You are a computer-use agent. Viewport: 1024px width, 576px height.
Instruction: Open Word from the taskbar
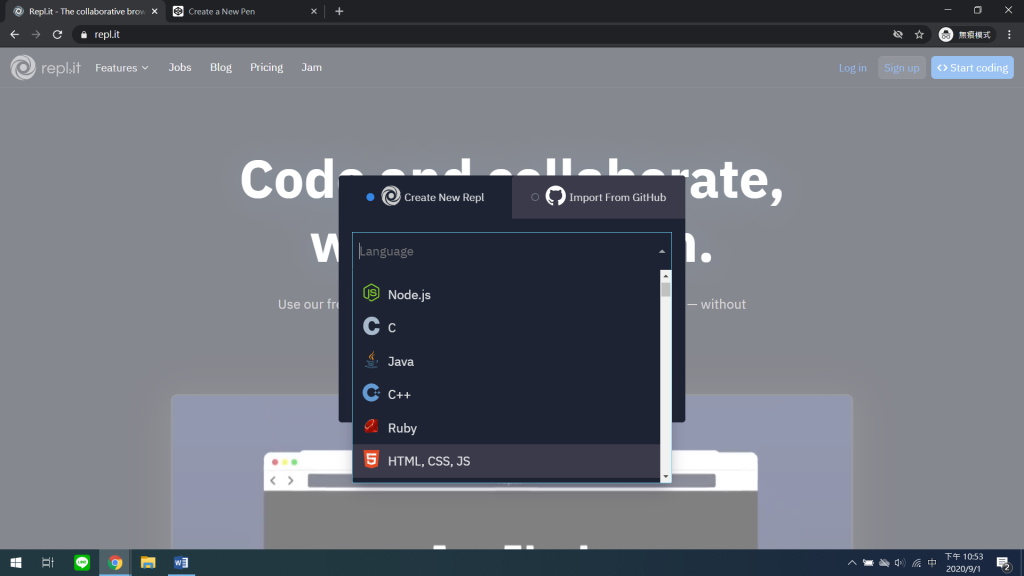point(181,562)
